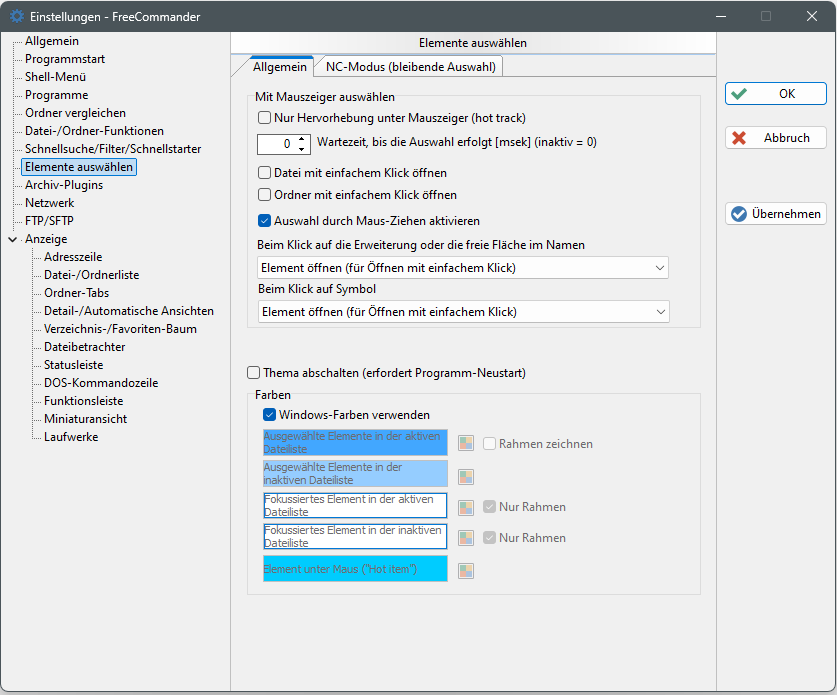Open color picker for 'Hot item' element

(x=466, y=570)
